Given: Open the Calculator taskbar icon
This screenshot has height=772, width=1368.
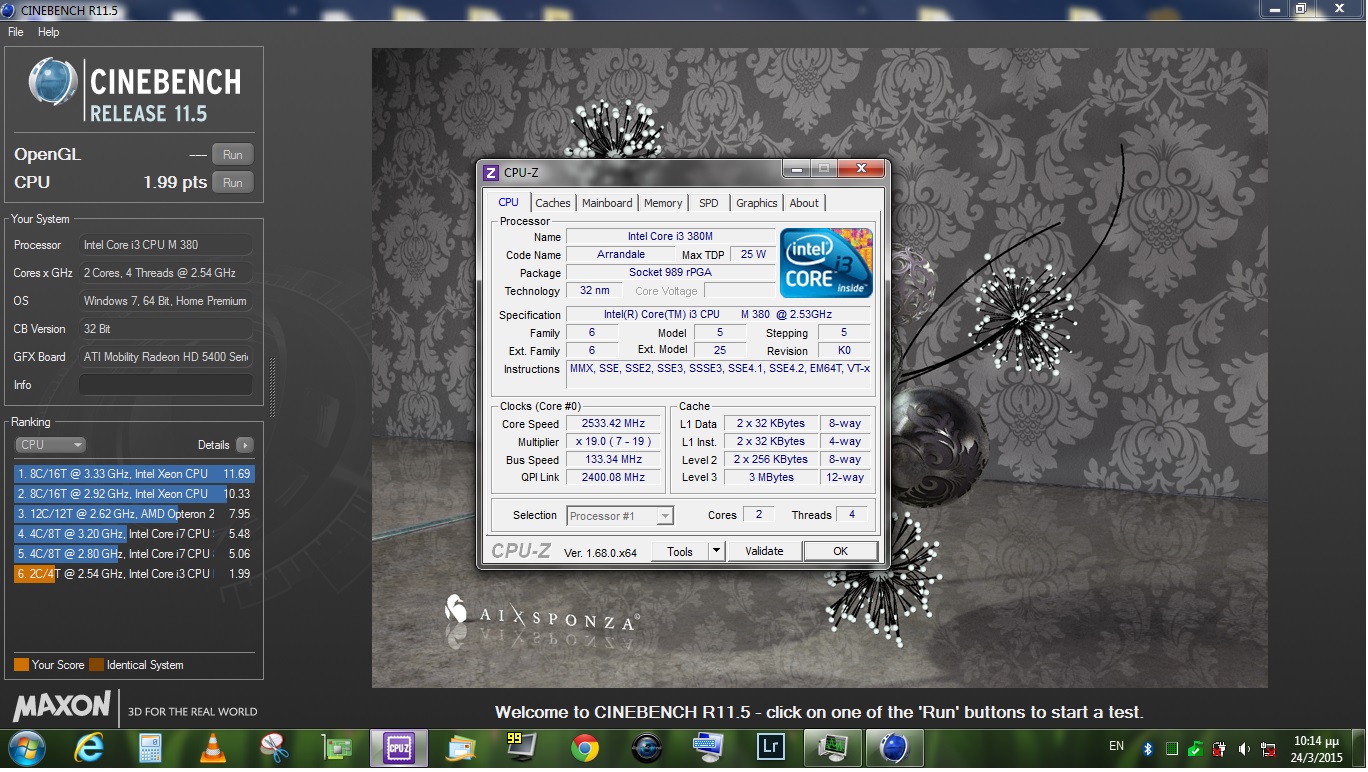Looking at the screenshot, I should pyautogui.click(x=150, y=748).
